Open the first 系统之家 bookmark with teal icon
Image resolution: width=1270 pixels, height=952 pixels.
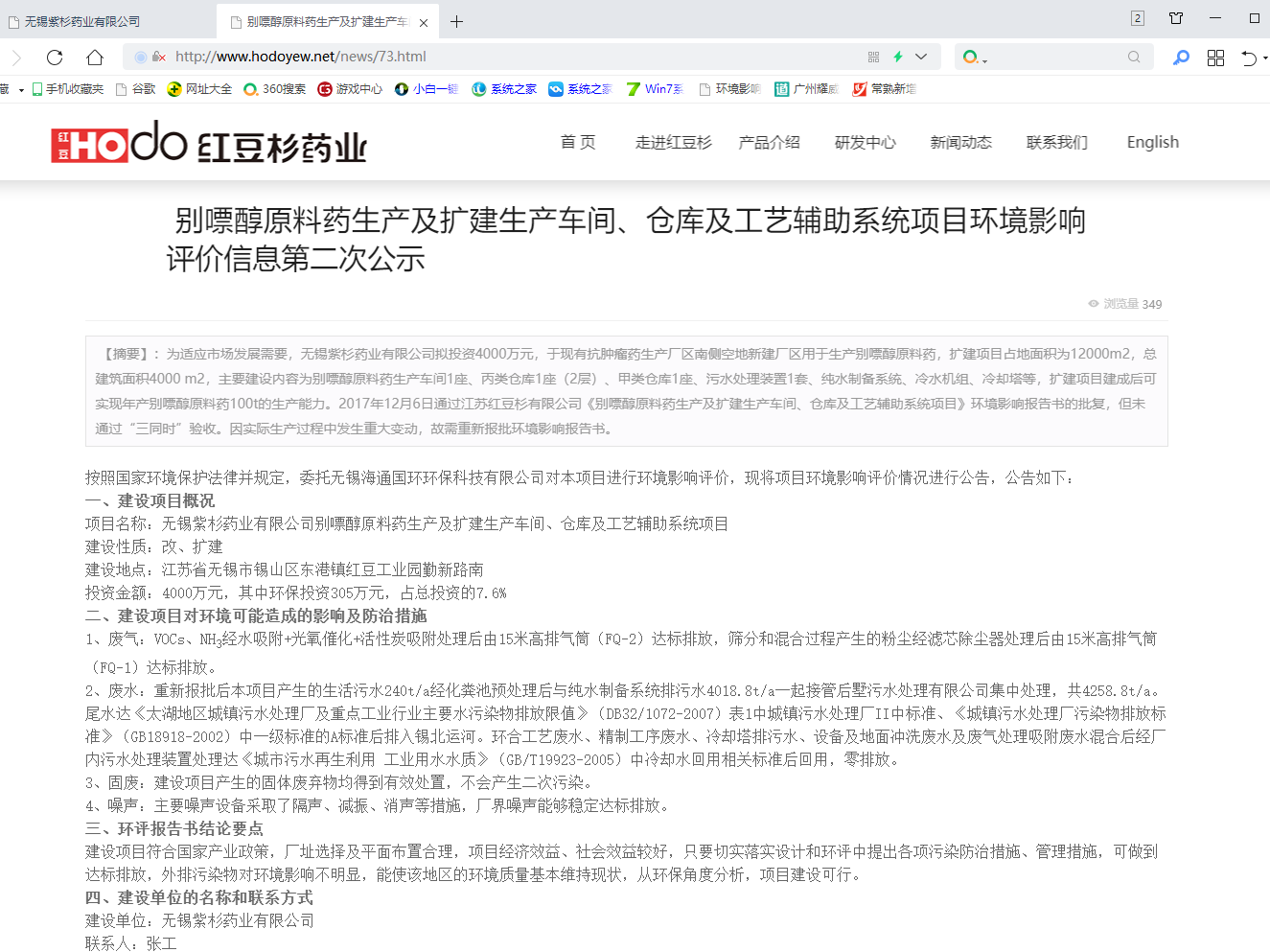point(504,89)
